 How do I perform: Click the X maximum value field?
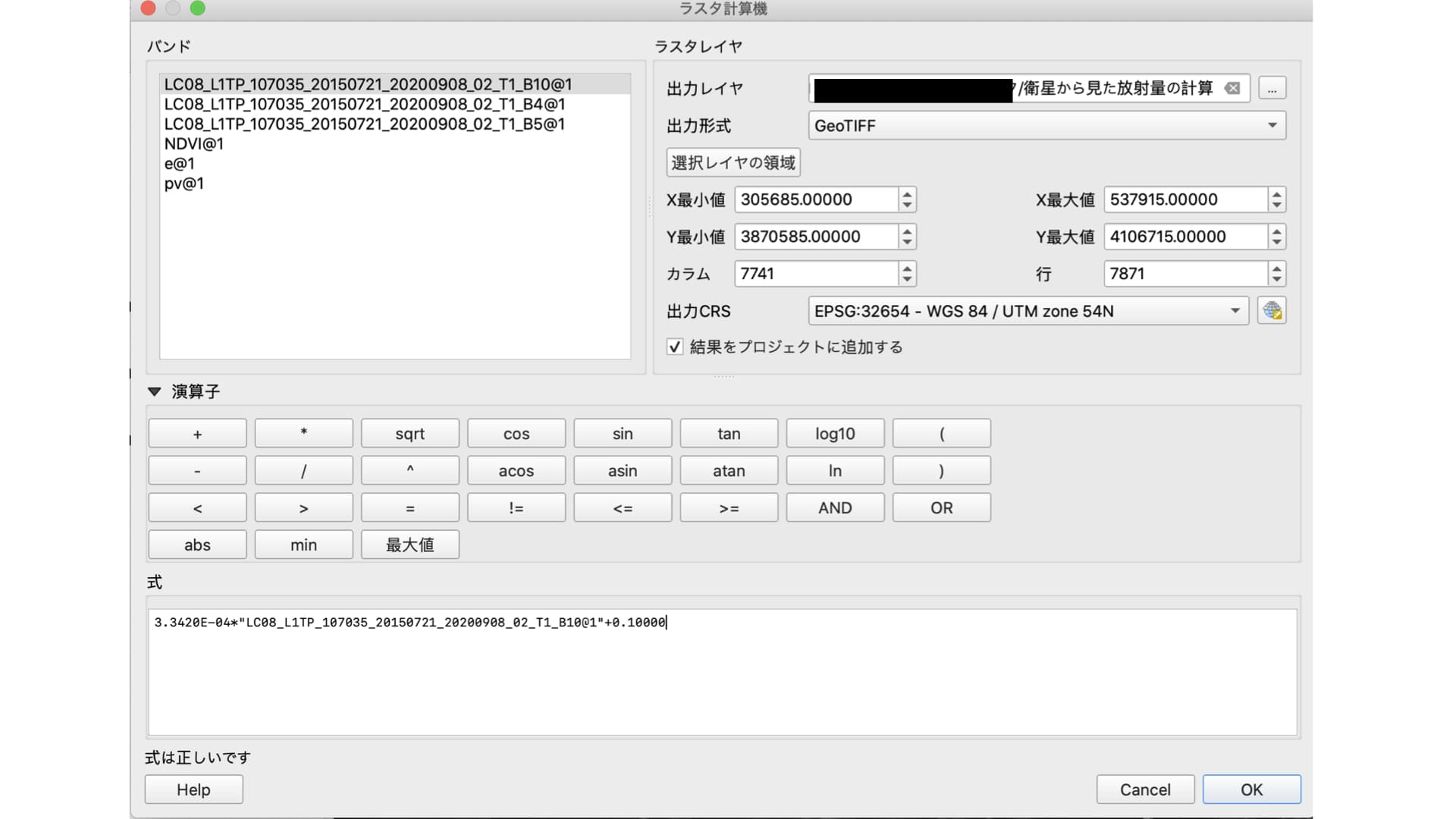(x=1185, y=199)
